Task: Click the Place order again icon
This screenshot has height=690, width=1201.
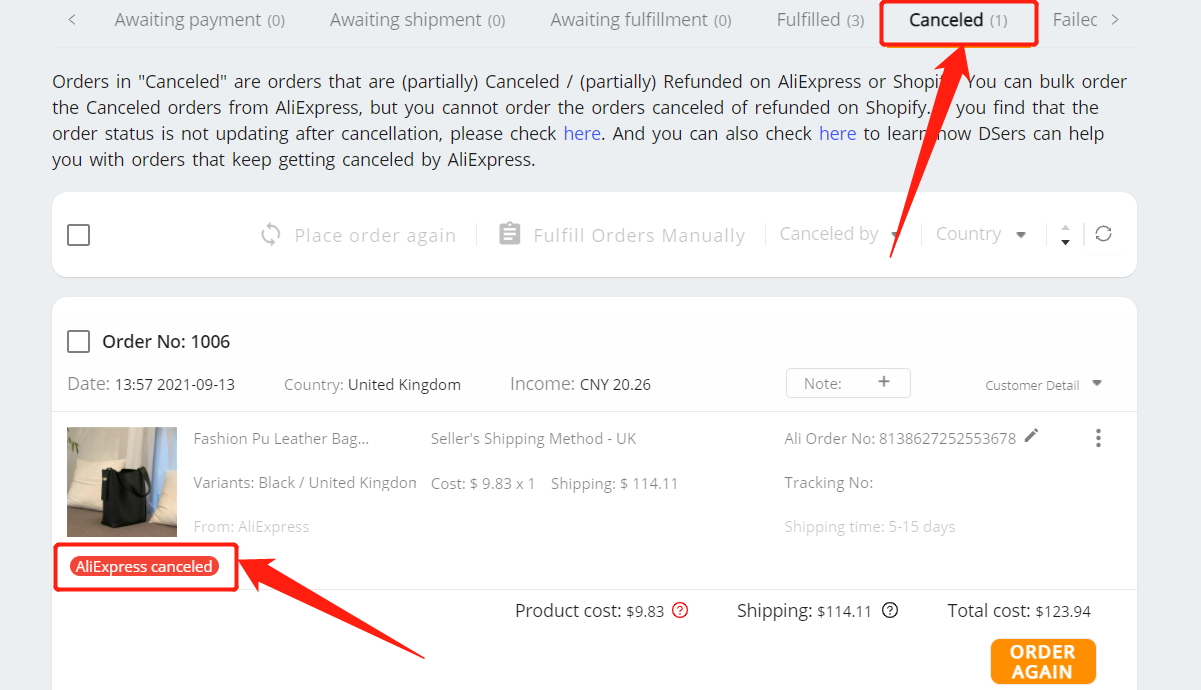Action: (270, 235)
